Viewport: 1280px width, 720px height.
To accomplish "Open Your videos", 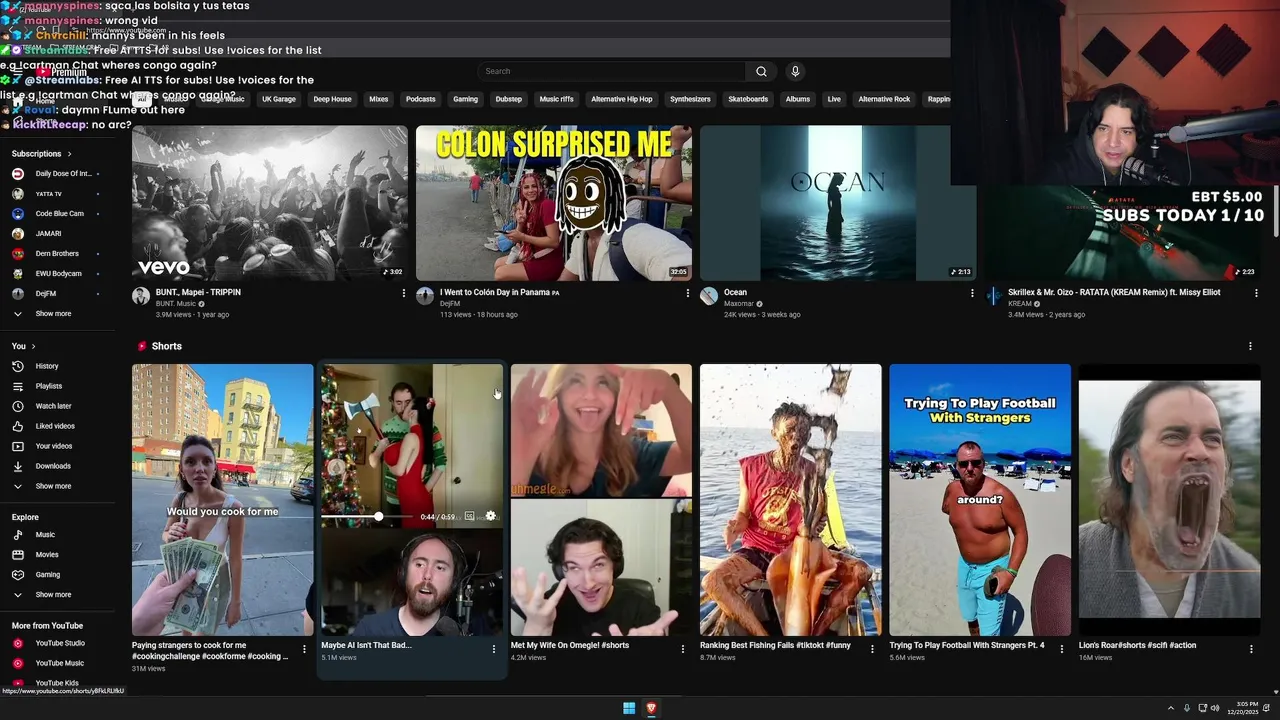I will click(54, 446).
